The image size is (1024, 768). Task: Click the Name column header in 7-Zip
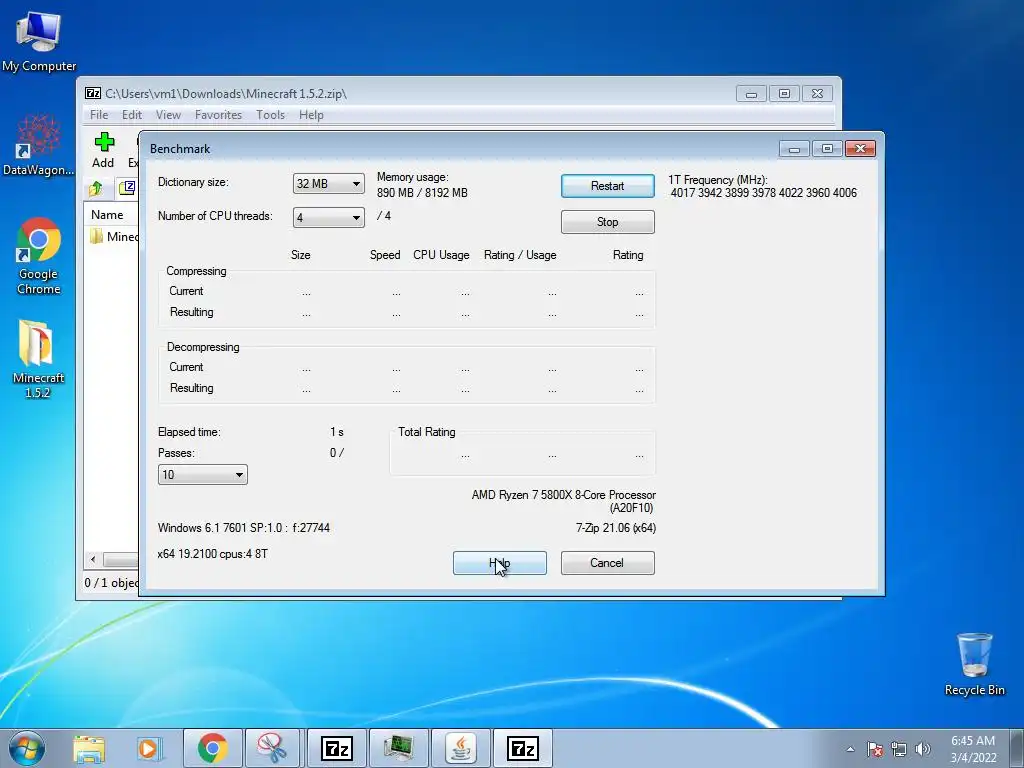[x=107, y=215]
